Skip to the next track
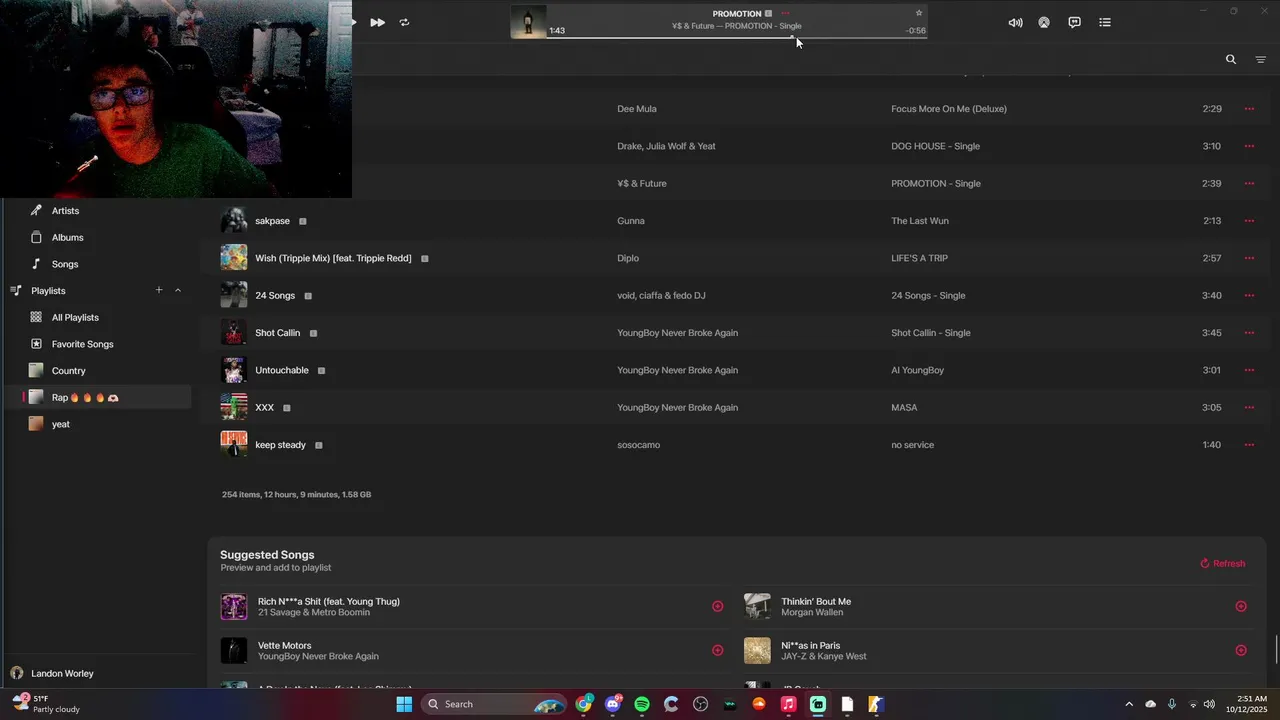This screenshot has height=720, width=1280. click(377, 22)
